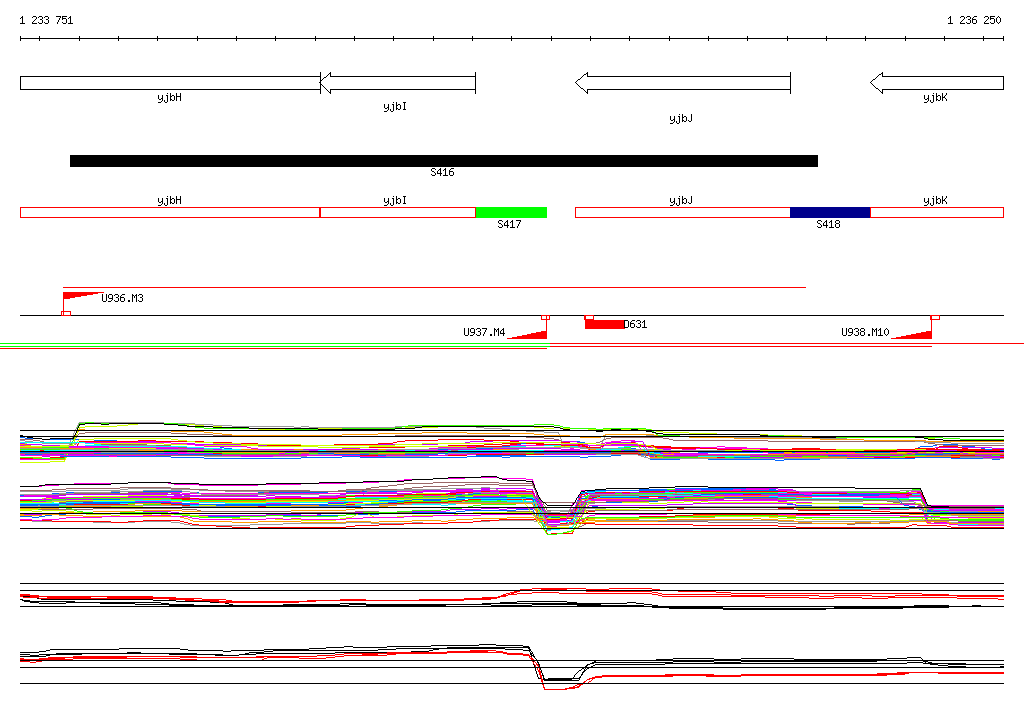Click the end coordinate label 1 236 250
The width and height of the screenshot is (1024, 714).
pyautogui.click(x=974, y=20)
